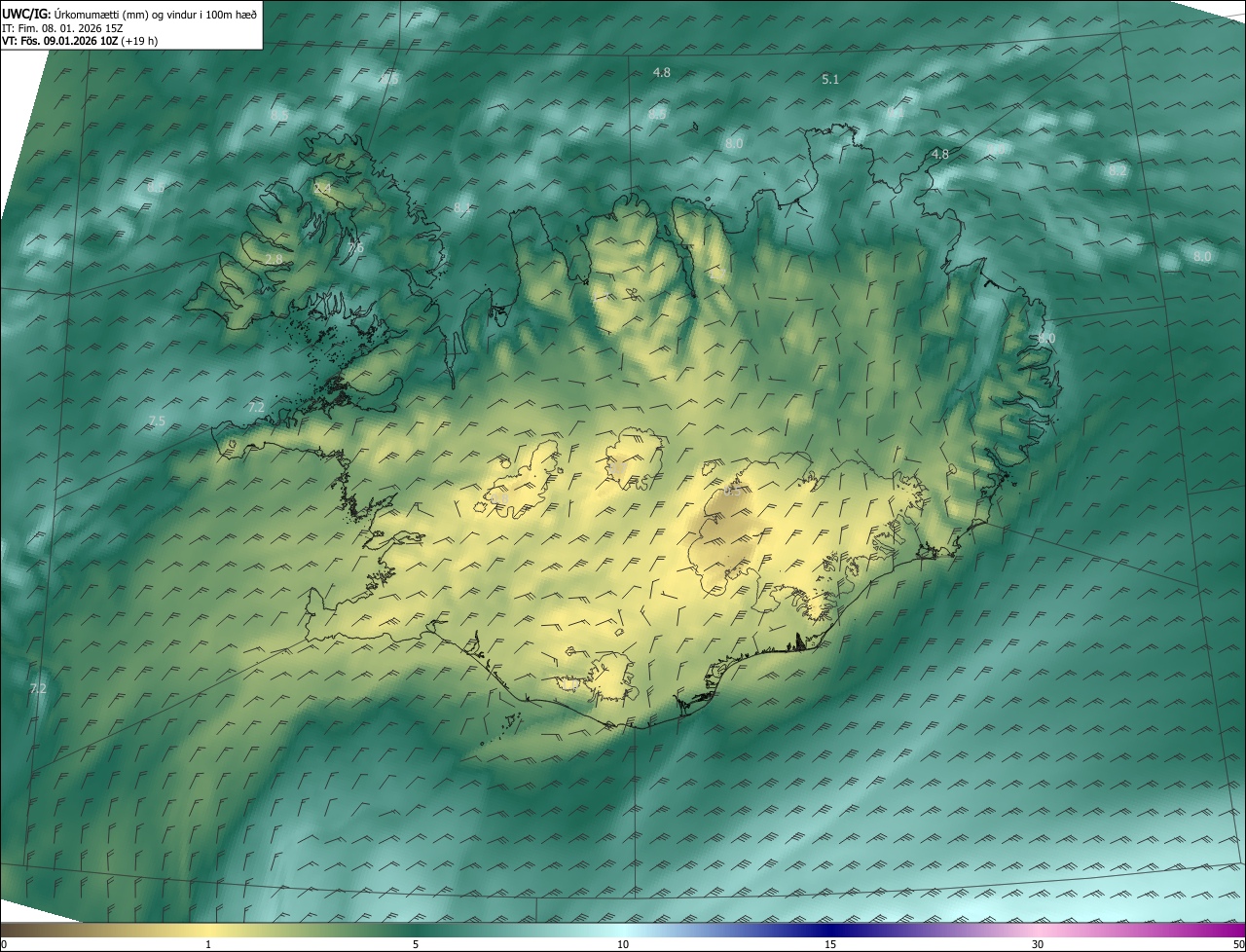Image resolution: width=1246 pixels, height=952 pixels.
Task: Click the 2.4 value label on map
Action: [x=322, y=189]
